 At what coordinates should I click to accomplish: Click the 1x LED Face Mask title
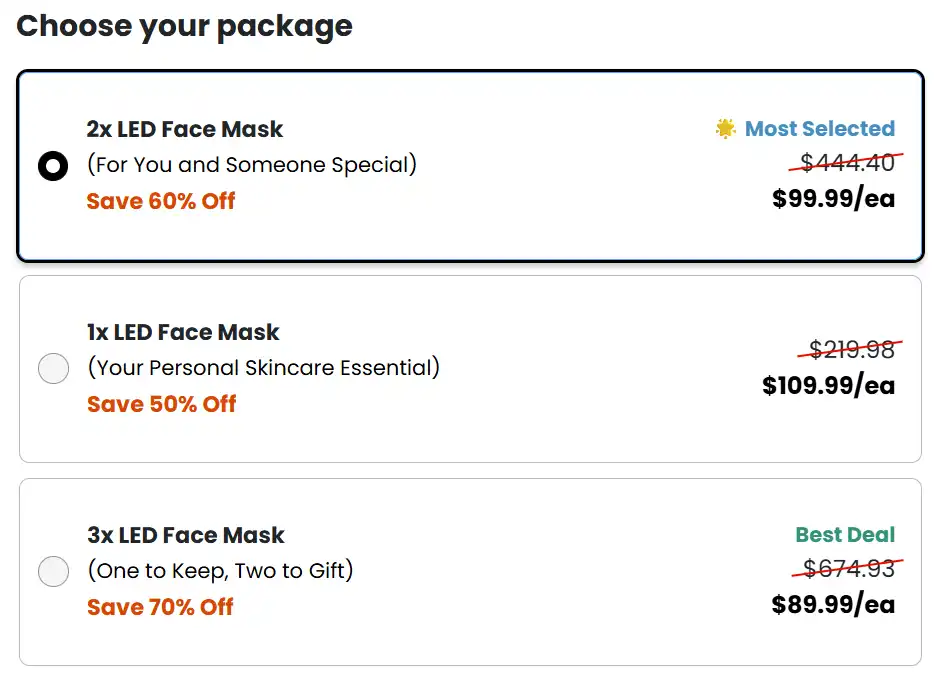[x=183, y=332]
